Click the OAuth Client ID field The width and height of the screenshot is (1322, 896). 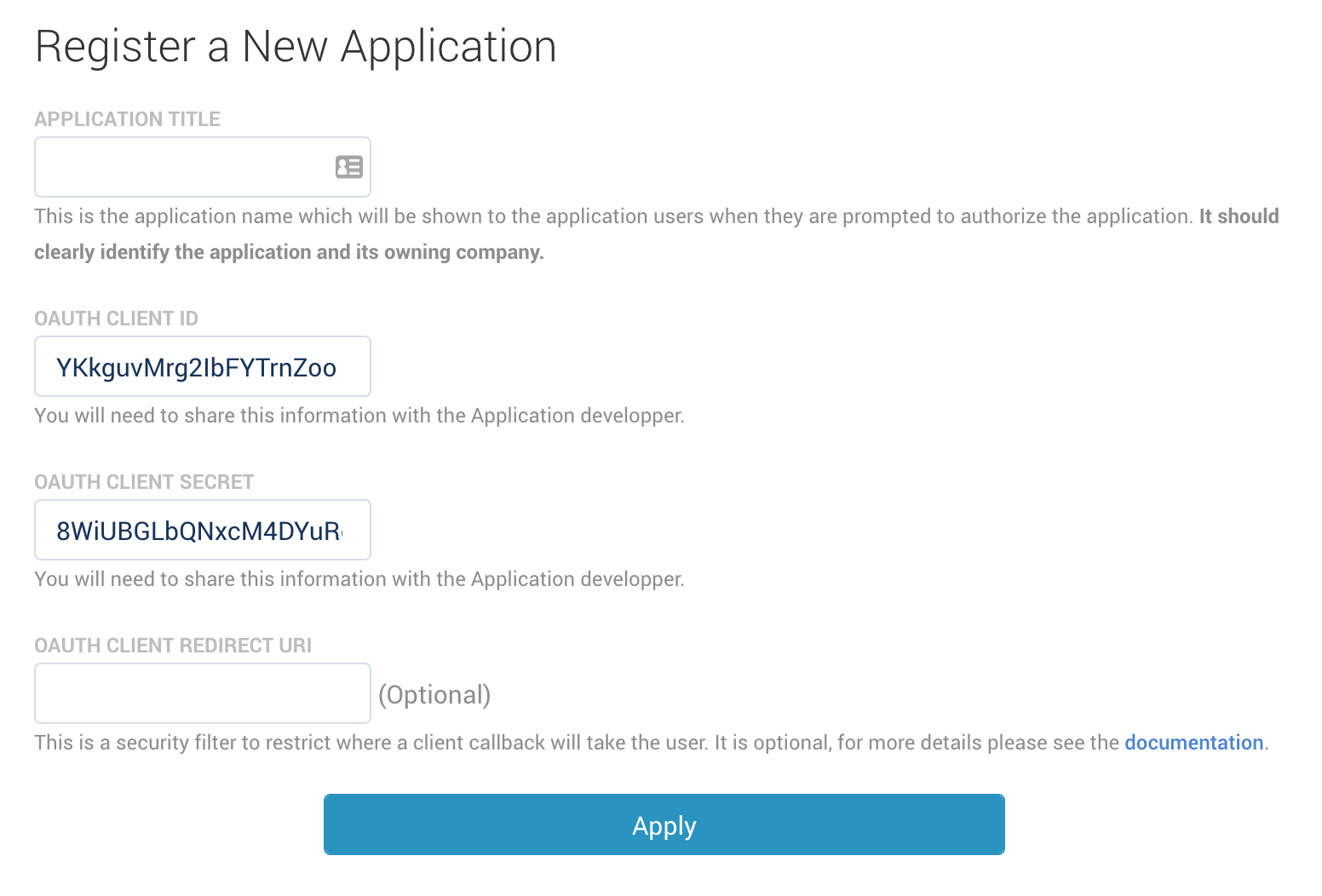pos(203,367)
